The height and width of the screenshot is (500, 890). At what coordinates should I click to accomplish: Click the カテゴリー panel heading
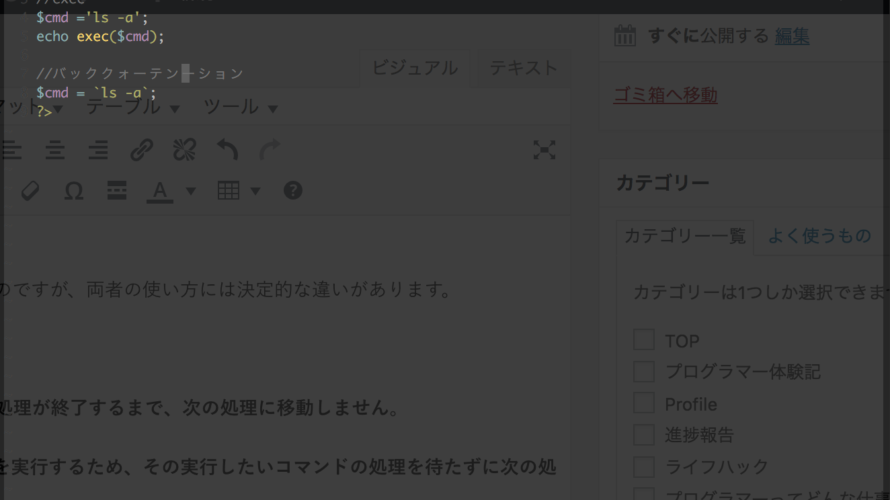point(662,183)
